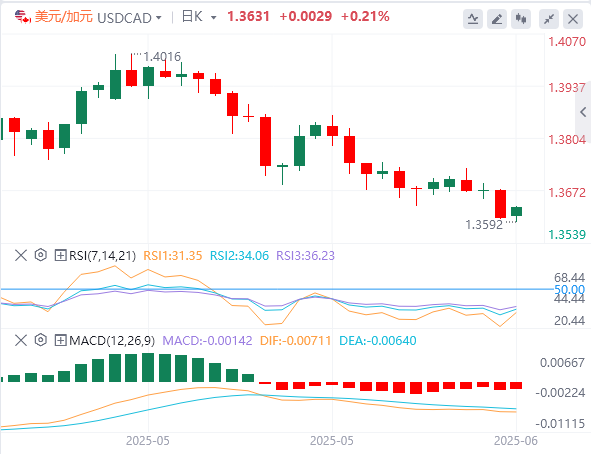
Task: Add an indicator next to the MACD panel
Action: pyautogui.click(x=60, y=340)
